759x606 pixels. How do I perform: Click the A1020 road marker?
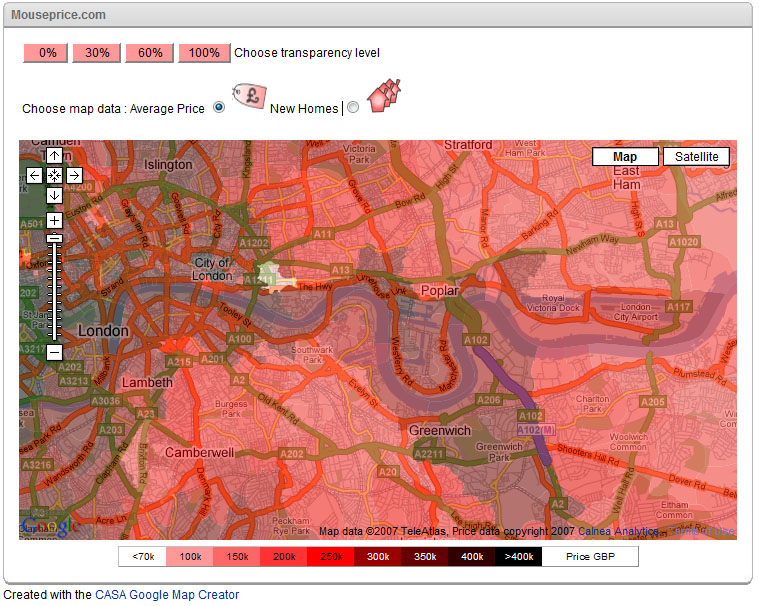coord(683,242)
